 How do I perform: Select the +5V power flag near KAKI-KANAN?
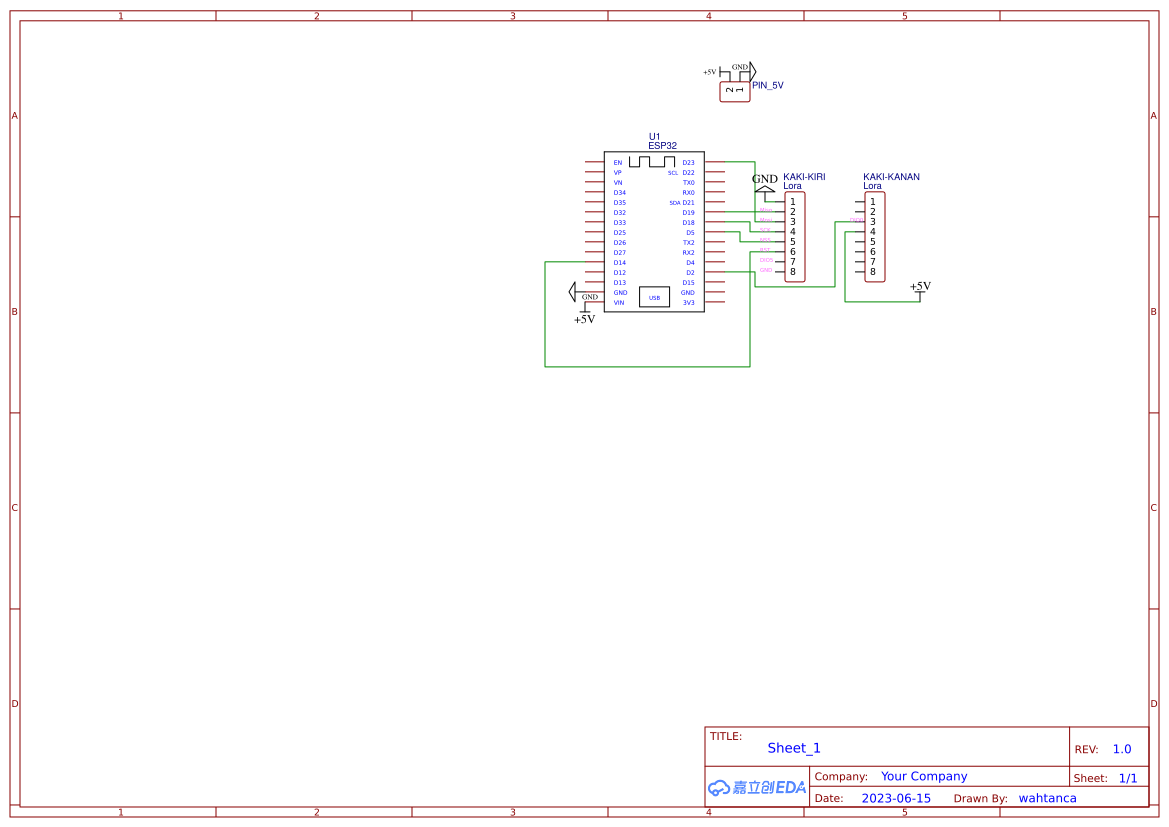(x=920, y=286)
